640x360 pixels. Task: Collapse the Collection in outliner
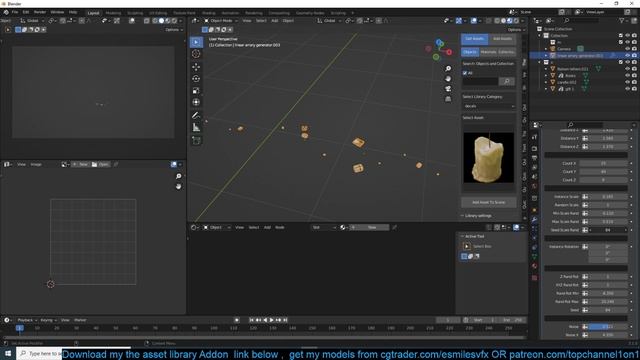540,36
